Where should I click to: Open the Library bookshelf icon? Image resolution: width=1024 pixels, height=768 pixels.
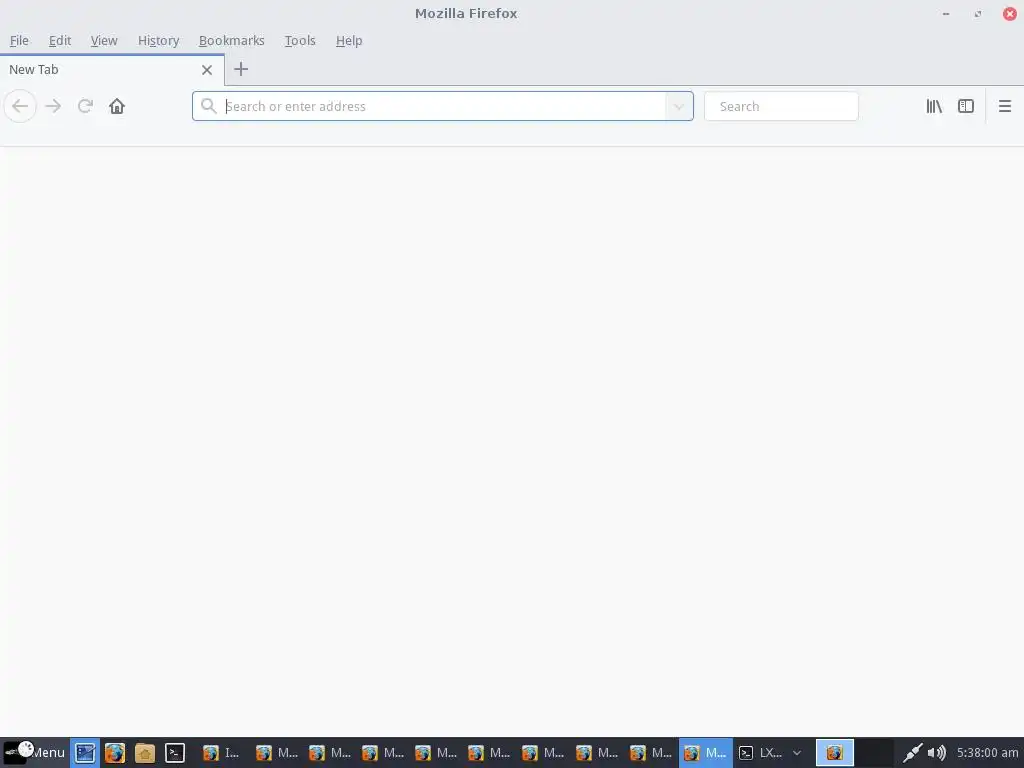[934, 106]
